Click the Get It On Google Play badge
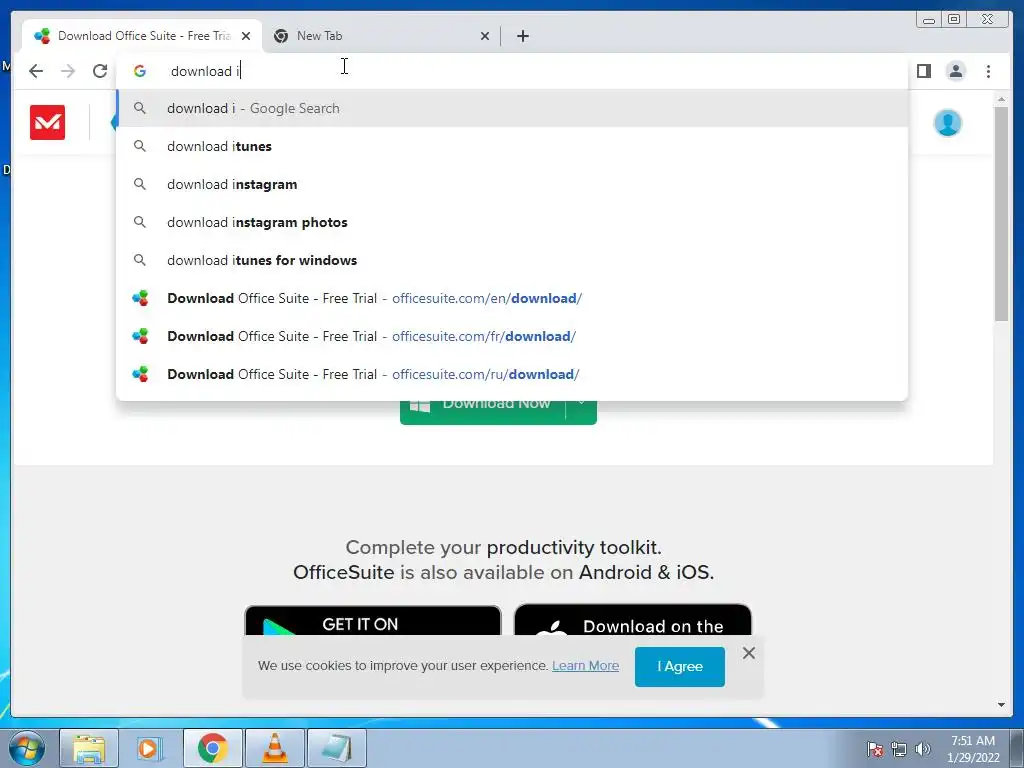This screenshot has width=1024, height=768. [x=373, y=620]
